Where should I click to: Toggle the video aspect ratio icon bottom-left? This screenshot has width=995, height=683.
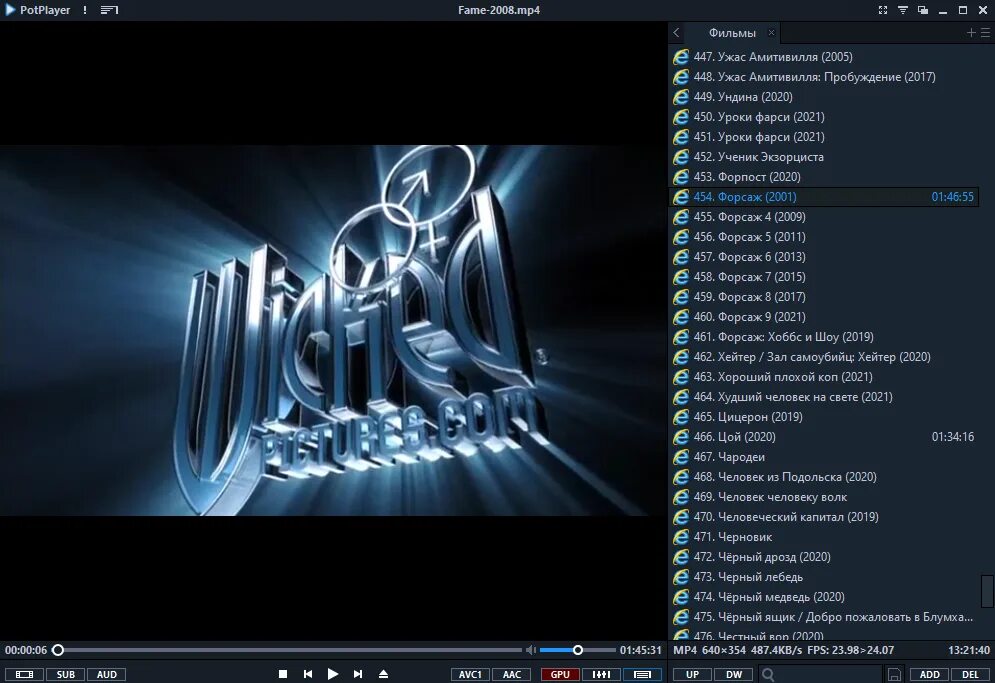24,674
